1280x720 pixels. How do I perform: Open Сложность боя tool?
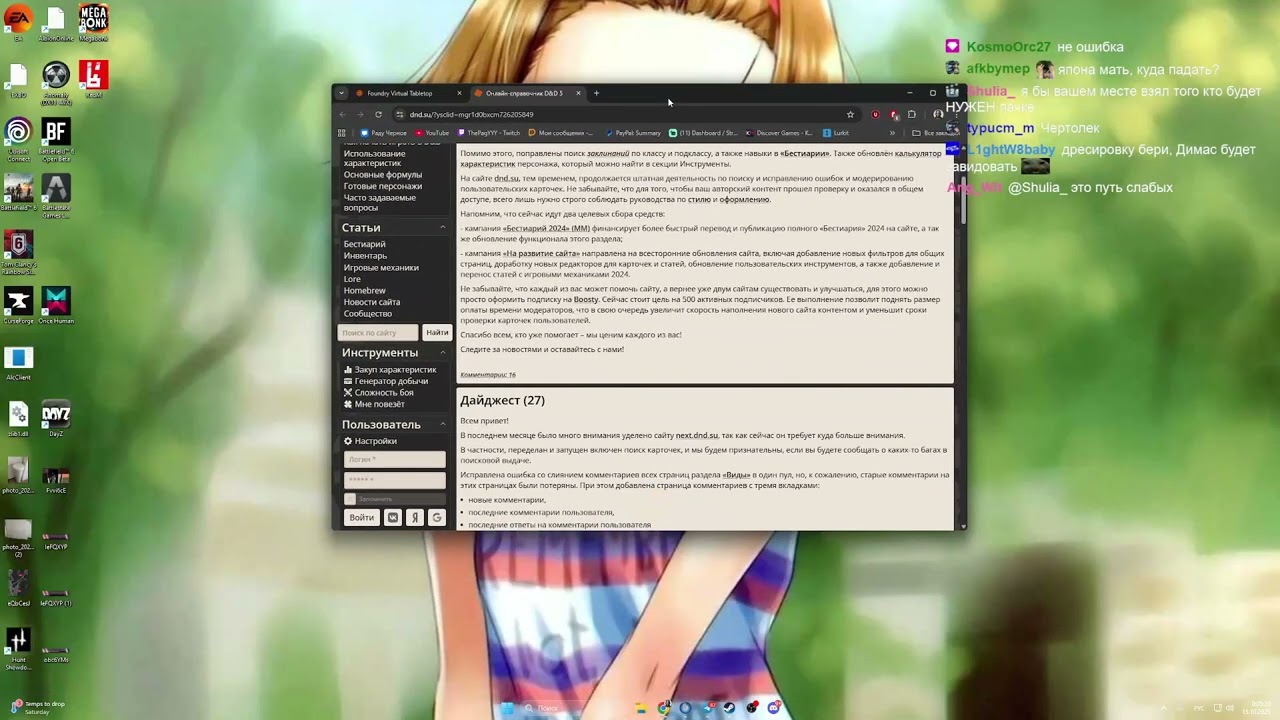pyautogui.click(x=379, y=393)
